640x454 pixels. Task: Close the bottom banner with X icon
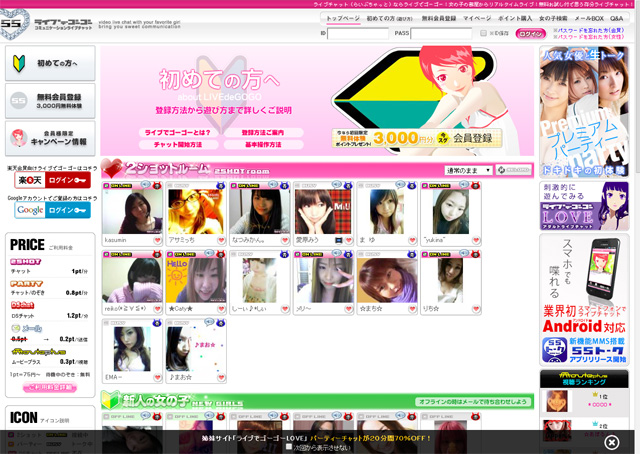click(x=611, y=442)
